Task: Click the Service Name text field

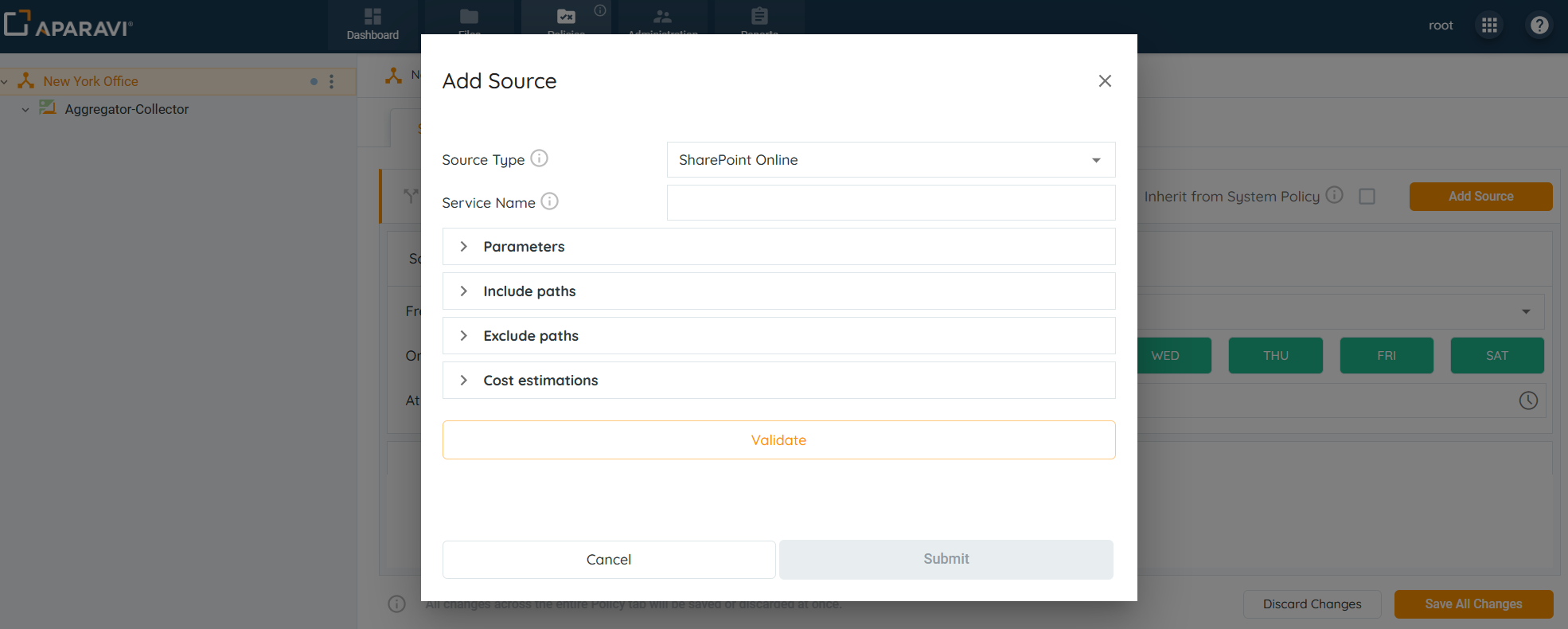Action: (x=890, y=203)
